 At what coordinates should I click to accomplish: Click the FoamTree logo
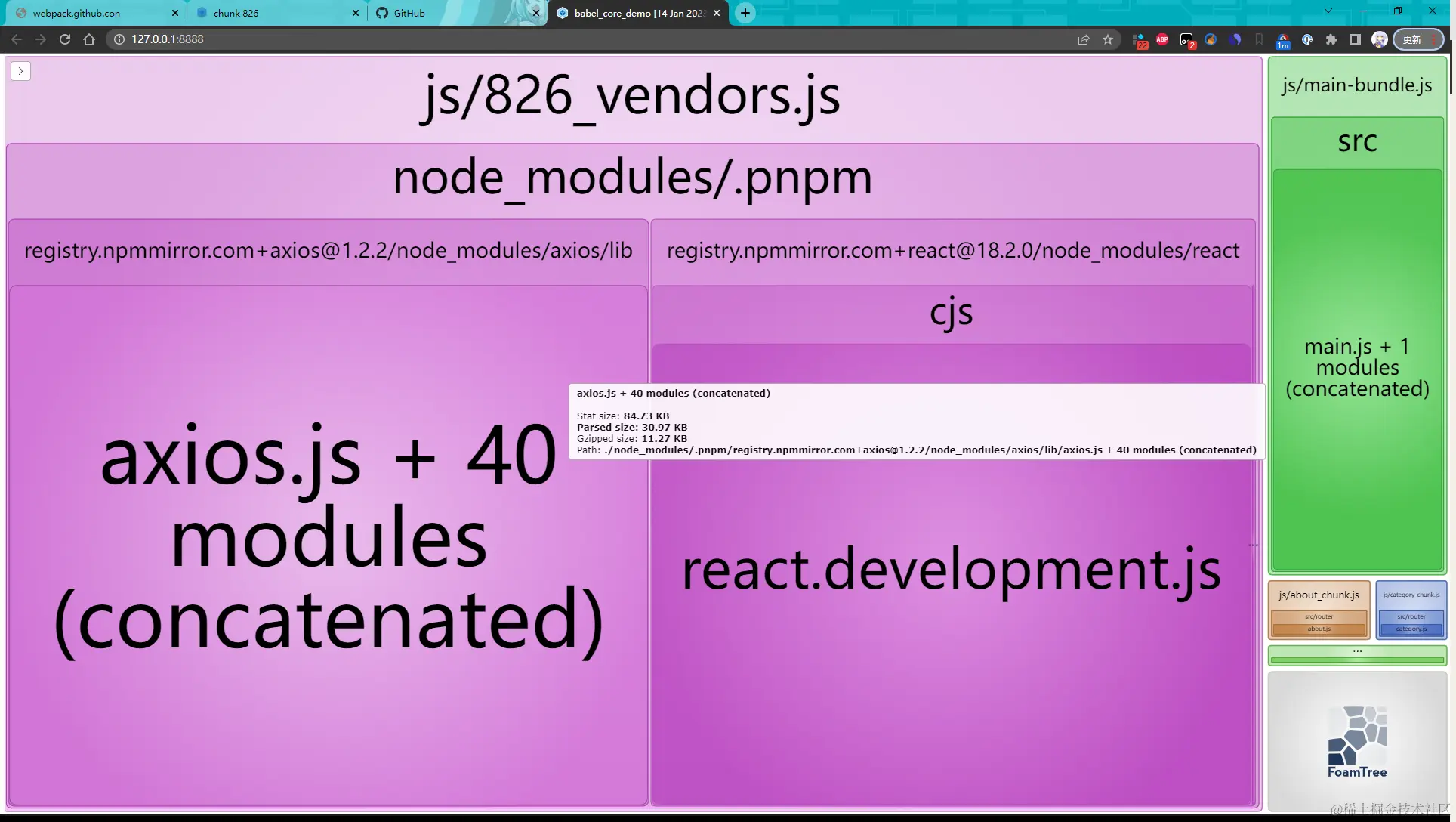1357,742
